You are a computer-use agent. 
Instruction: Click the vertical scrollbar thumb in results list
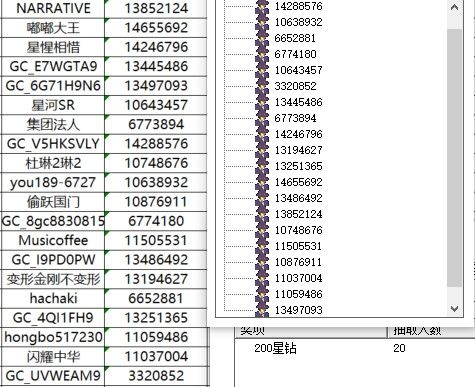click(454, 158)
